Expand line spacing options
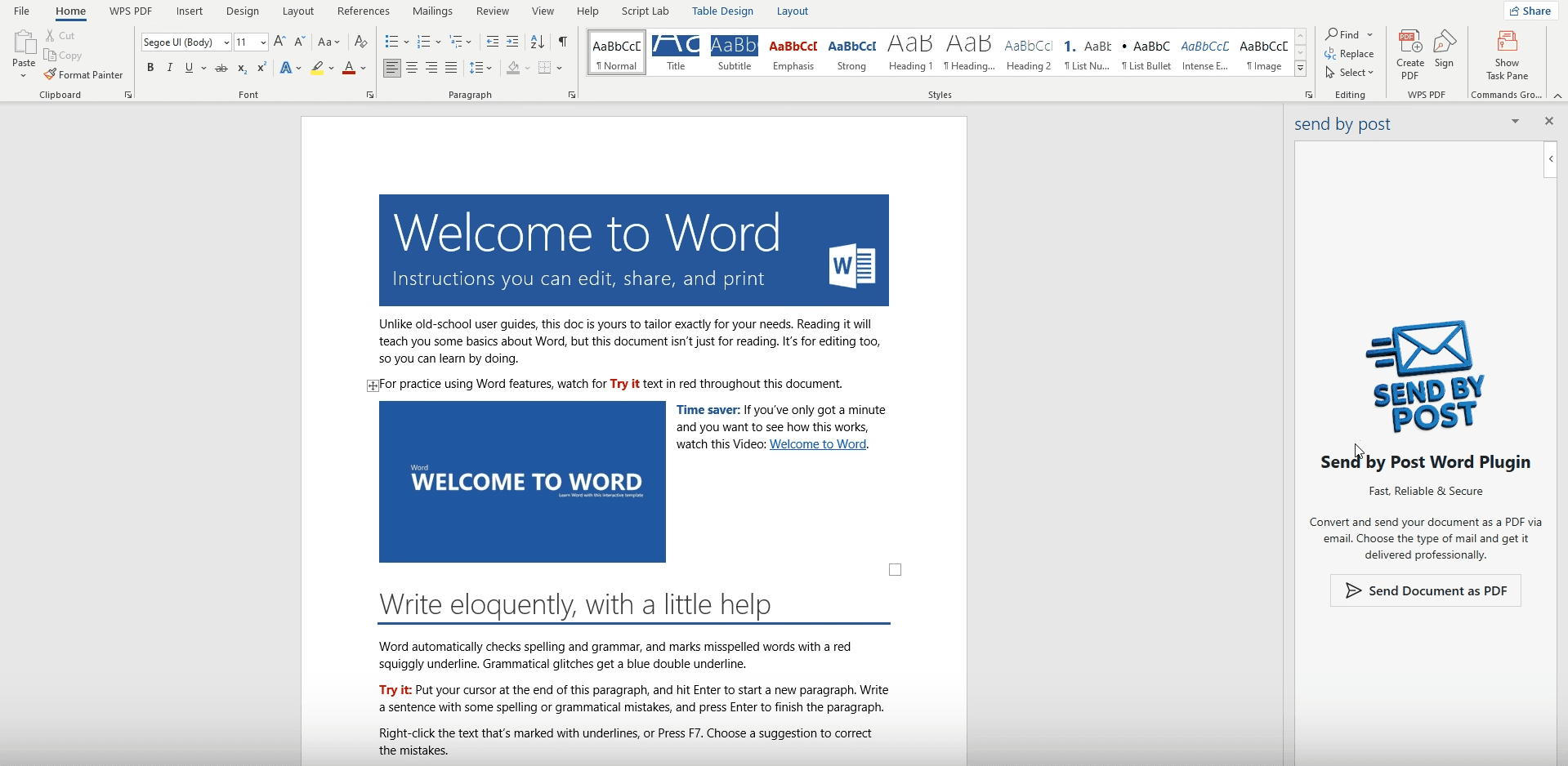The width and height of the screenshot is (1568, 766). [x=480, y=68]
